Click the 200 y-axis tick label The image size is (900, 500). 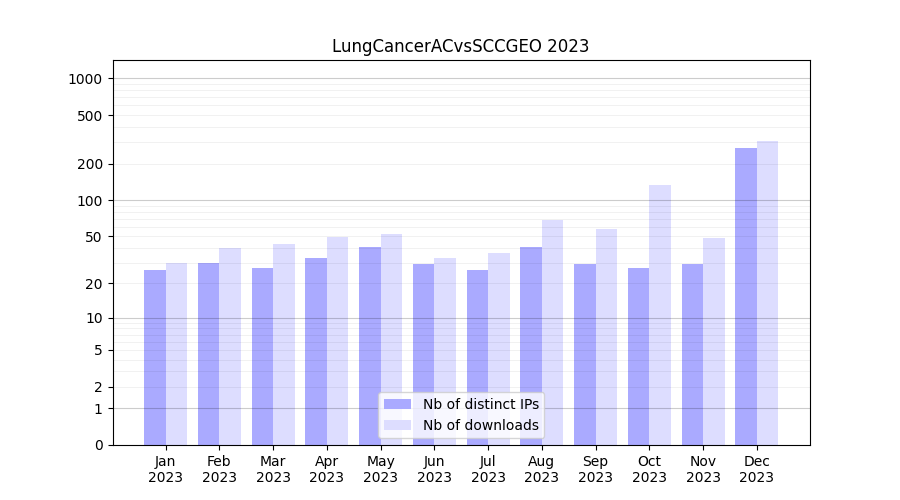pos(91,165)
